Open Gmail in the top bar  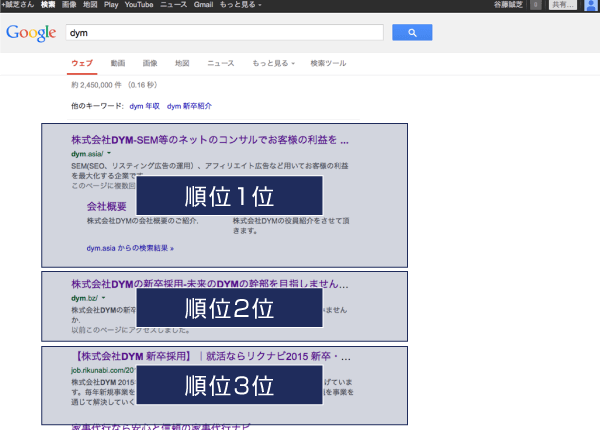203,5
